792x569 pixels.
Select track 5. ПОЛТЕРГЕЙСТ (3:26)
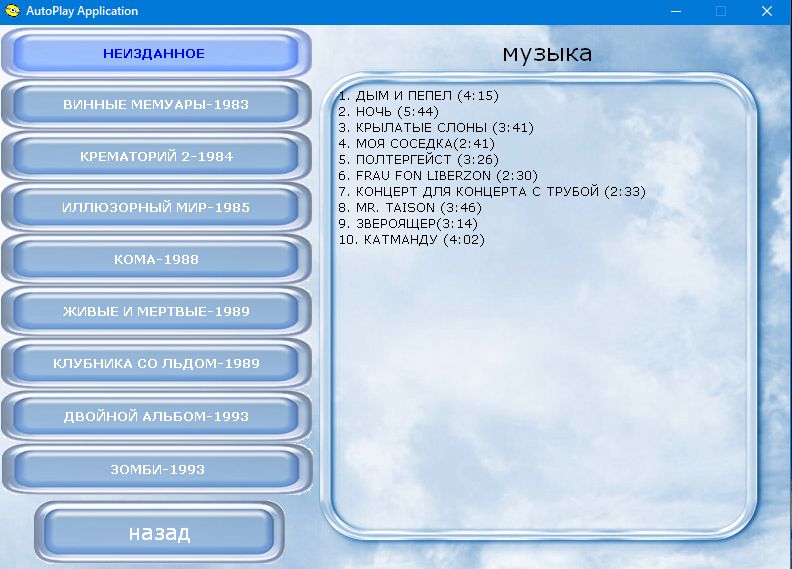coord(418,160)
